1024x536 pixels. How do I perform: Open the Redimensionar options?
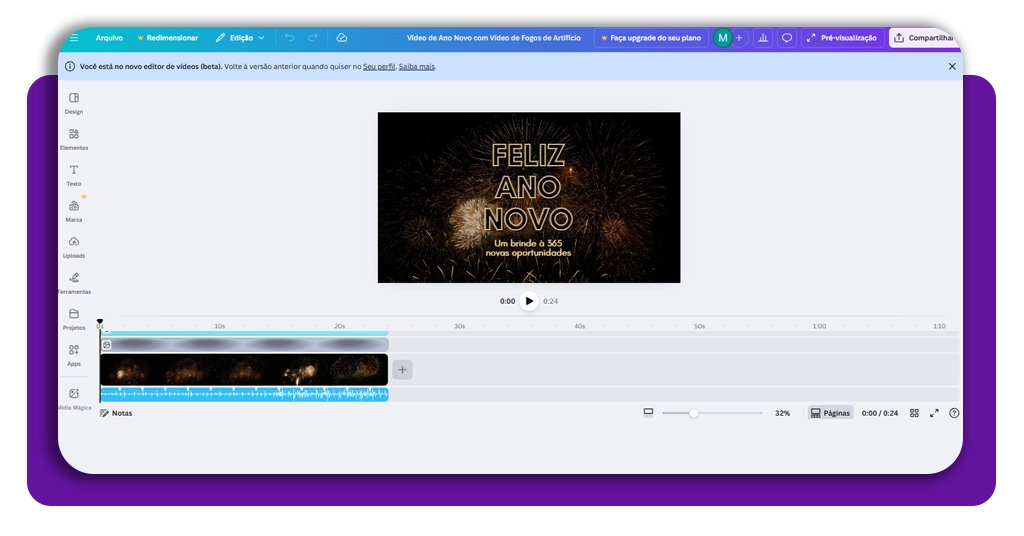pyautogui.click(x=166, y=38)
